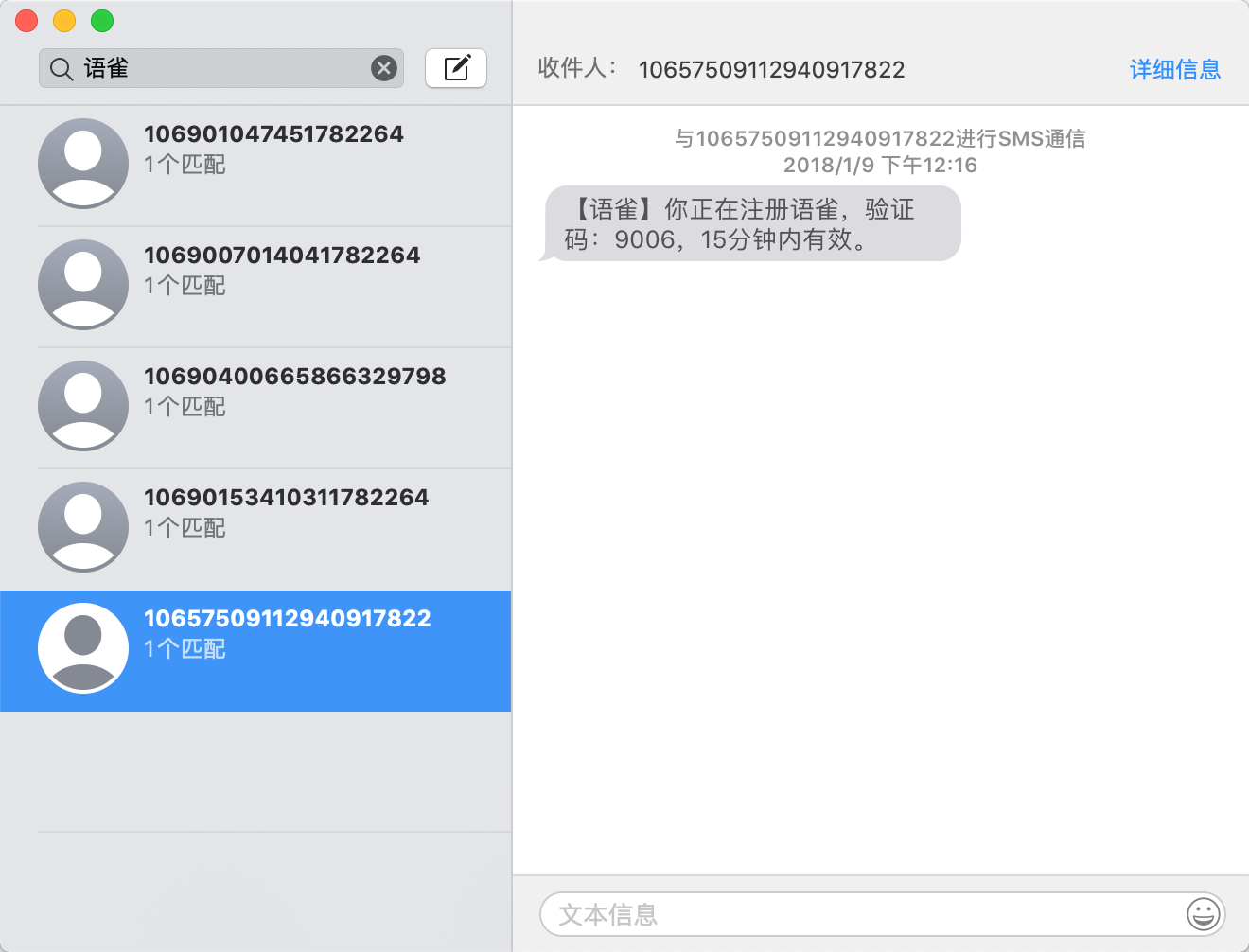Click the compose new message icon

click(x=456, y=68)
